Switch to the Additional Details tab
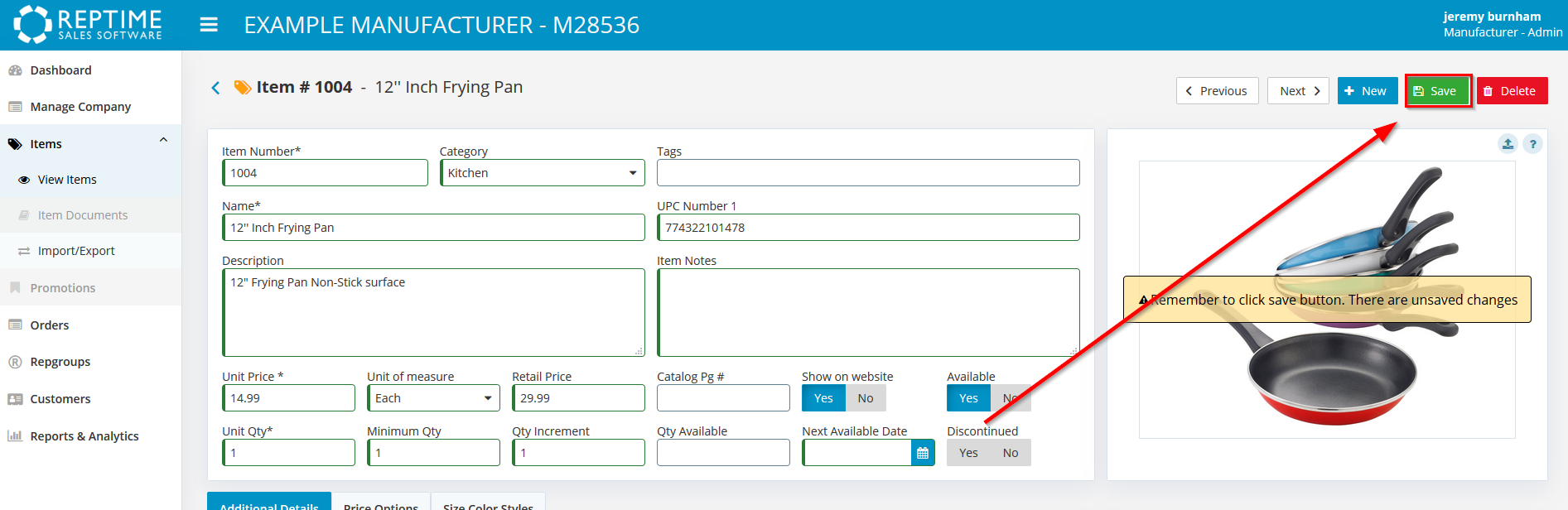This screenshot has height=510, width=1568. tap(269, 502)
